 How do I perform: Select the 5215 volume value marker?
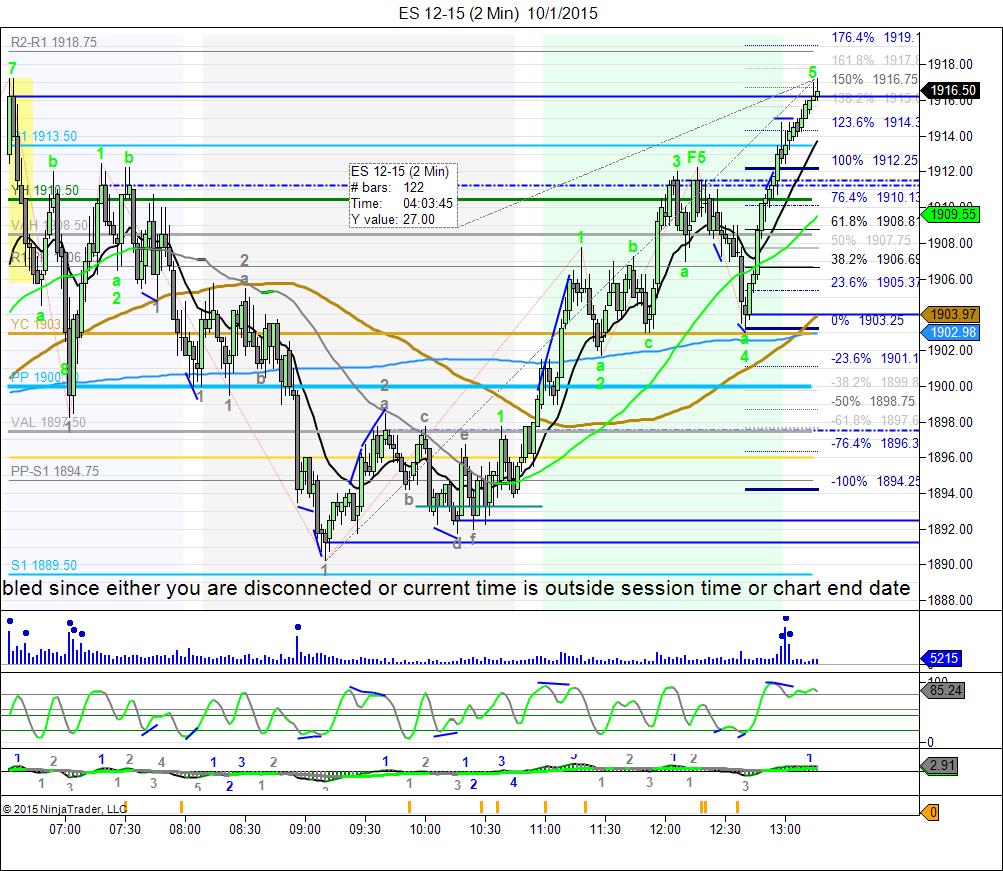pos(941,658)
